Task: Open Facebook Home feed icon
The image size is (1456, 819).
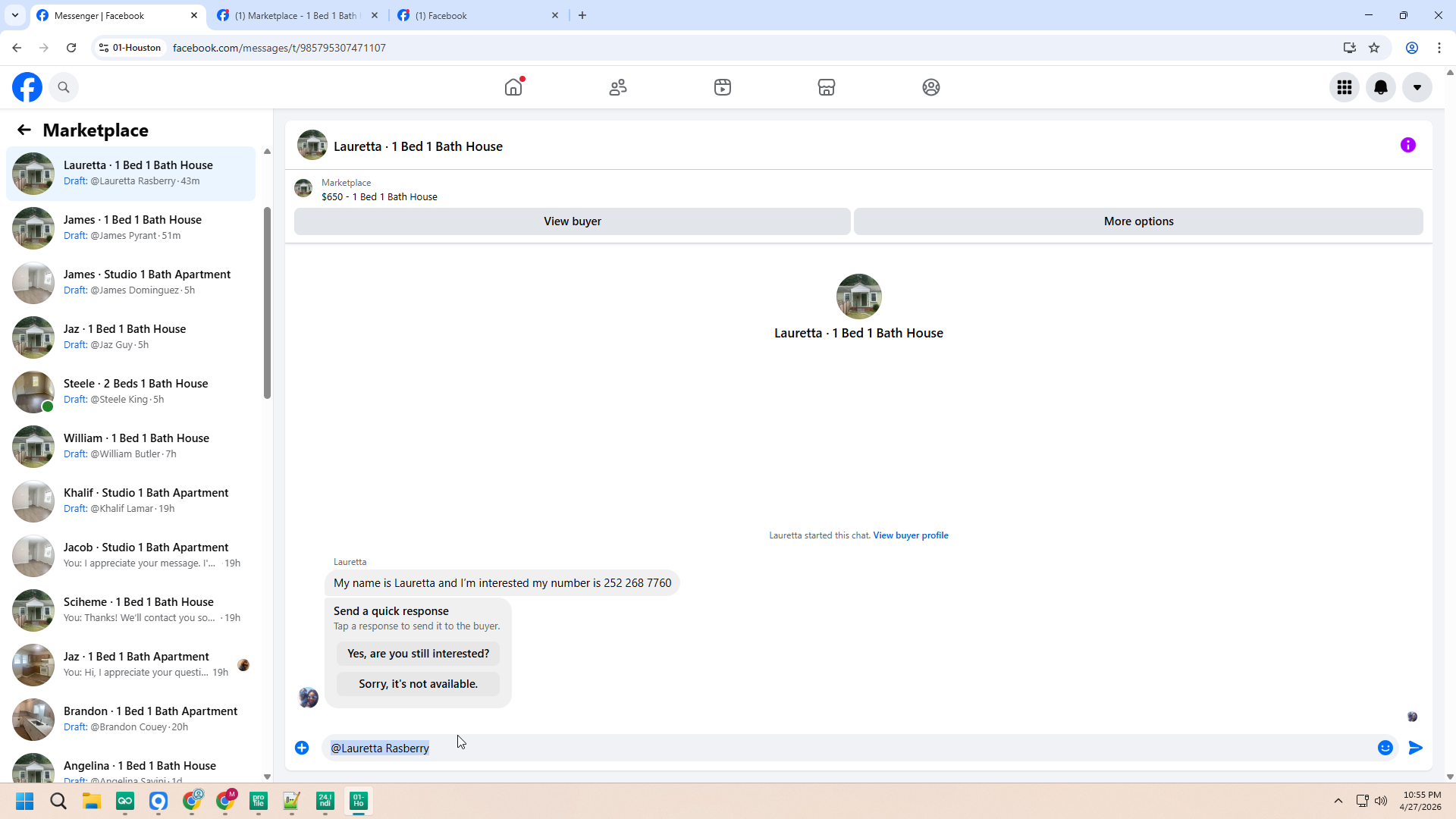Action: (513, 87)
